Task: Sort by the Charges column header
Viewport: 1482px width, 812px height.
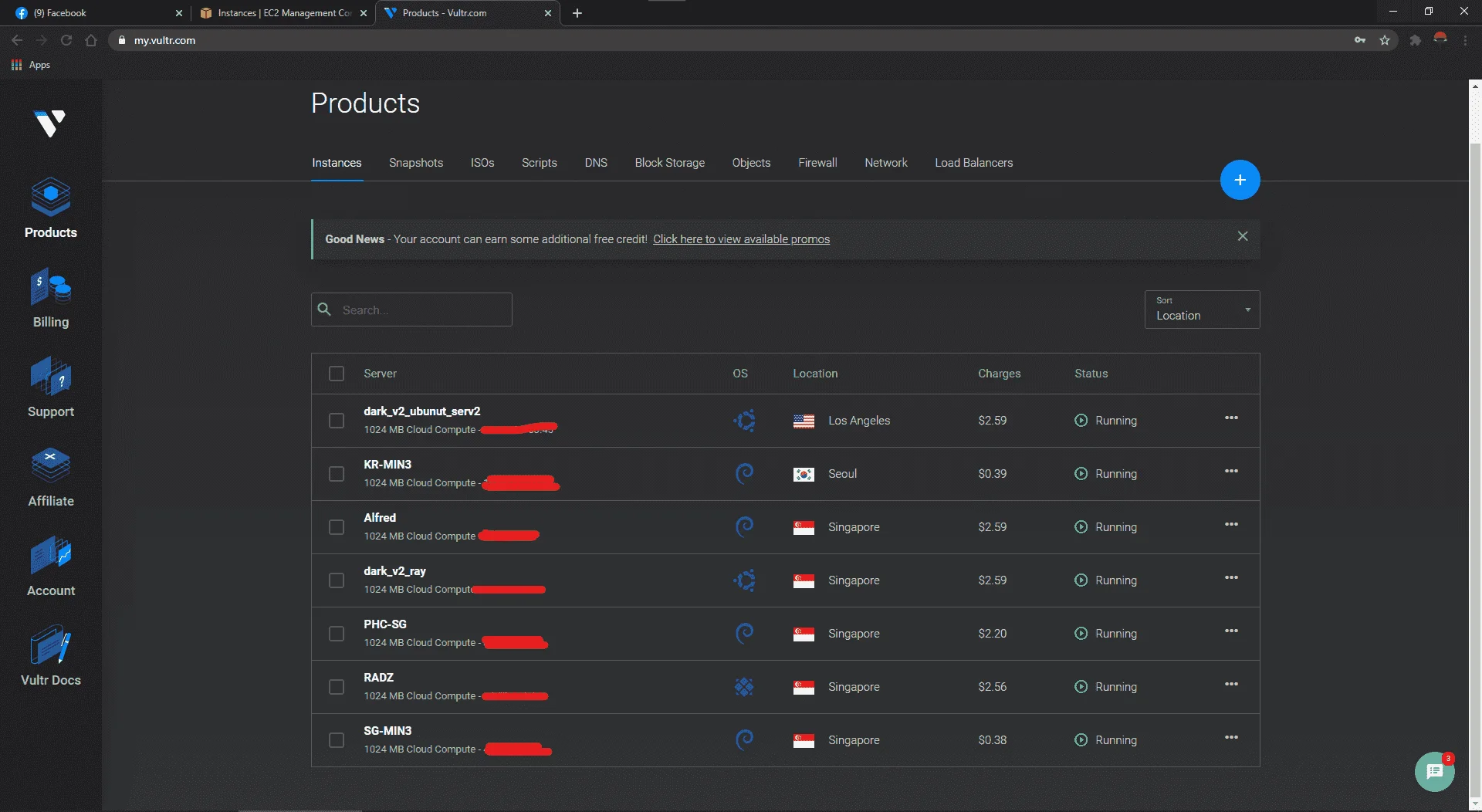Action: (999, 374)
